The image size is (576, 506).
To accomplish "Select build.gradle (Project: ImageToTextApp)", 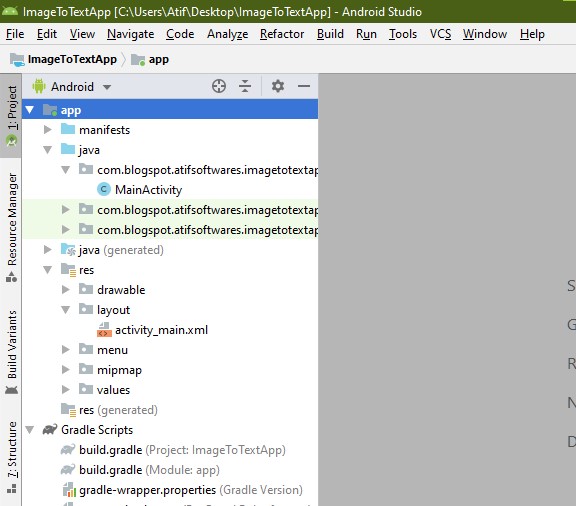I will pos(182,450).
